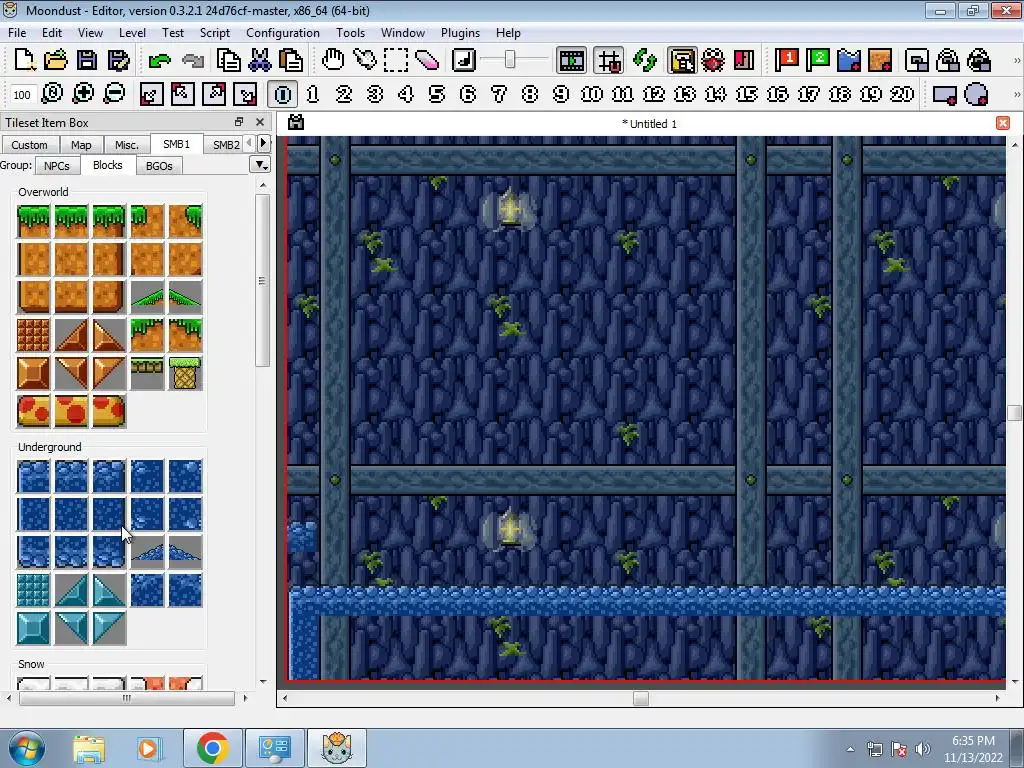
Task: Select the hand scroll tool
Action: [x=332, y=60]
